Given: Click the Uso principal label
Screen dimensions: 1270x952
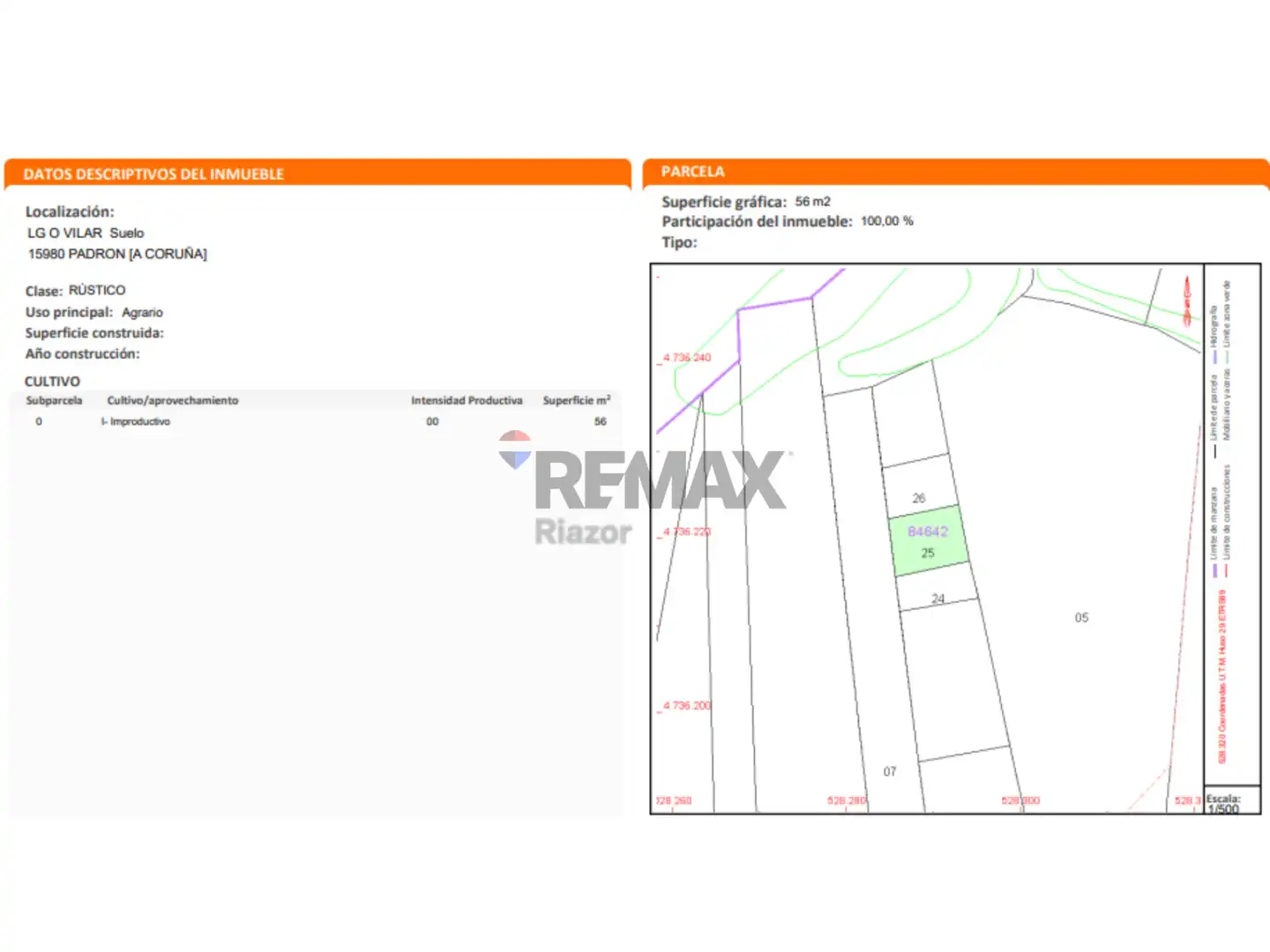Looking at the screenshot, I should pyautogui.click(x=69, y=312).
